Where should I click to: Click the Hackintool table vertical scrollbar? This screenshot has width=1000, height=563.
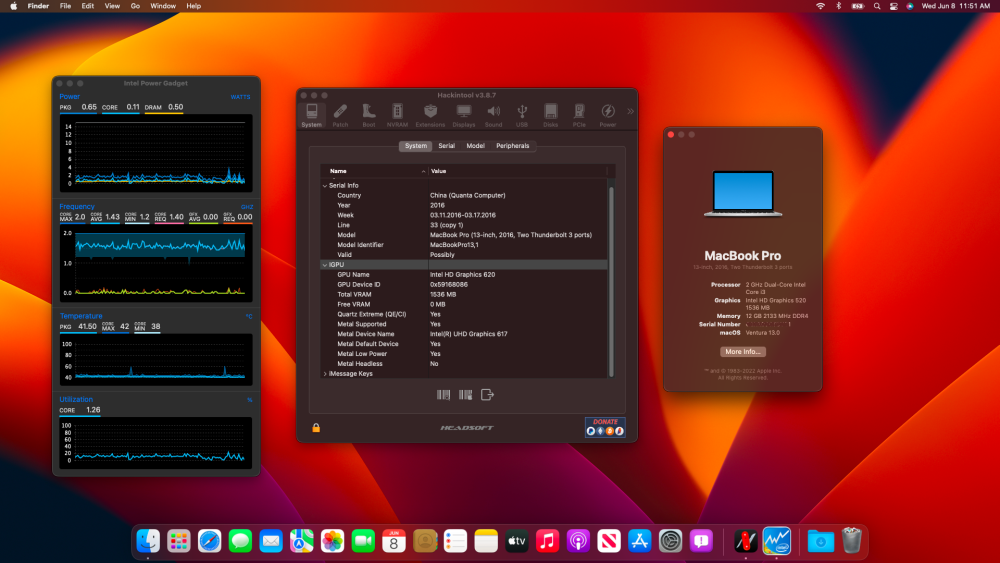coord(611,281)
